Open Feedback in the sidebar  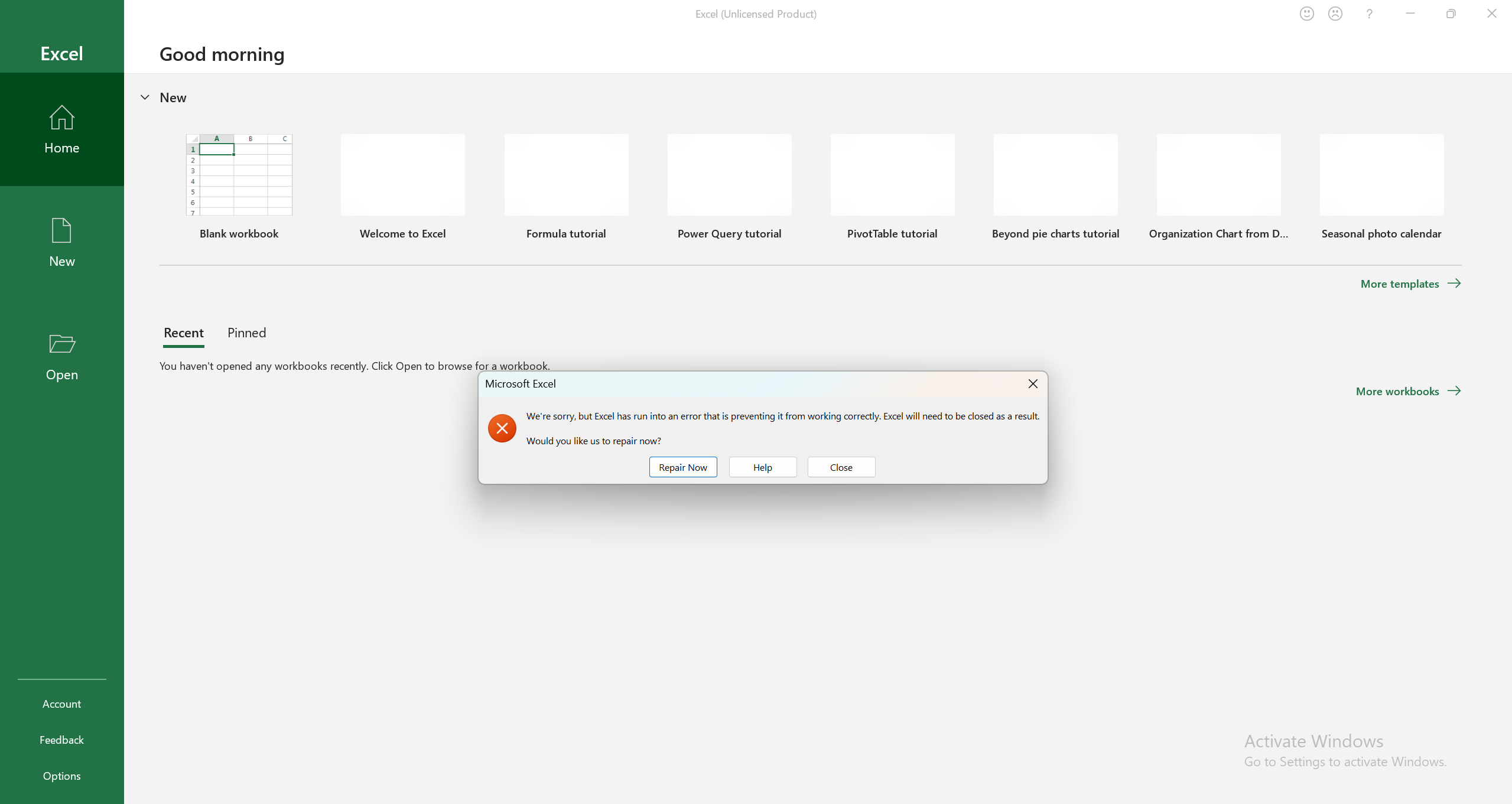point(61,740)
